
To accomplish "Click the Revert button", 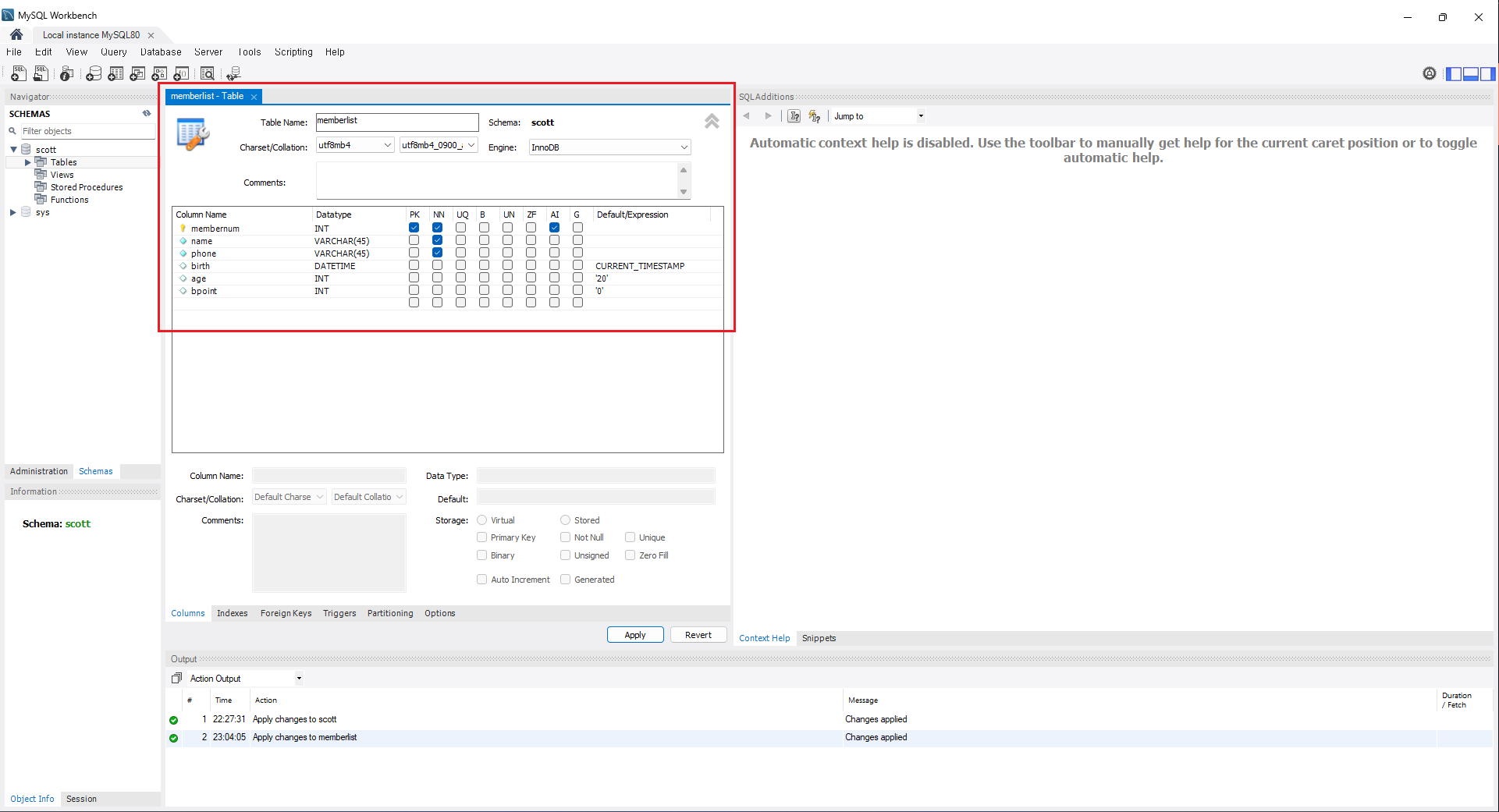I will (x=698, y=635).
